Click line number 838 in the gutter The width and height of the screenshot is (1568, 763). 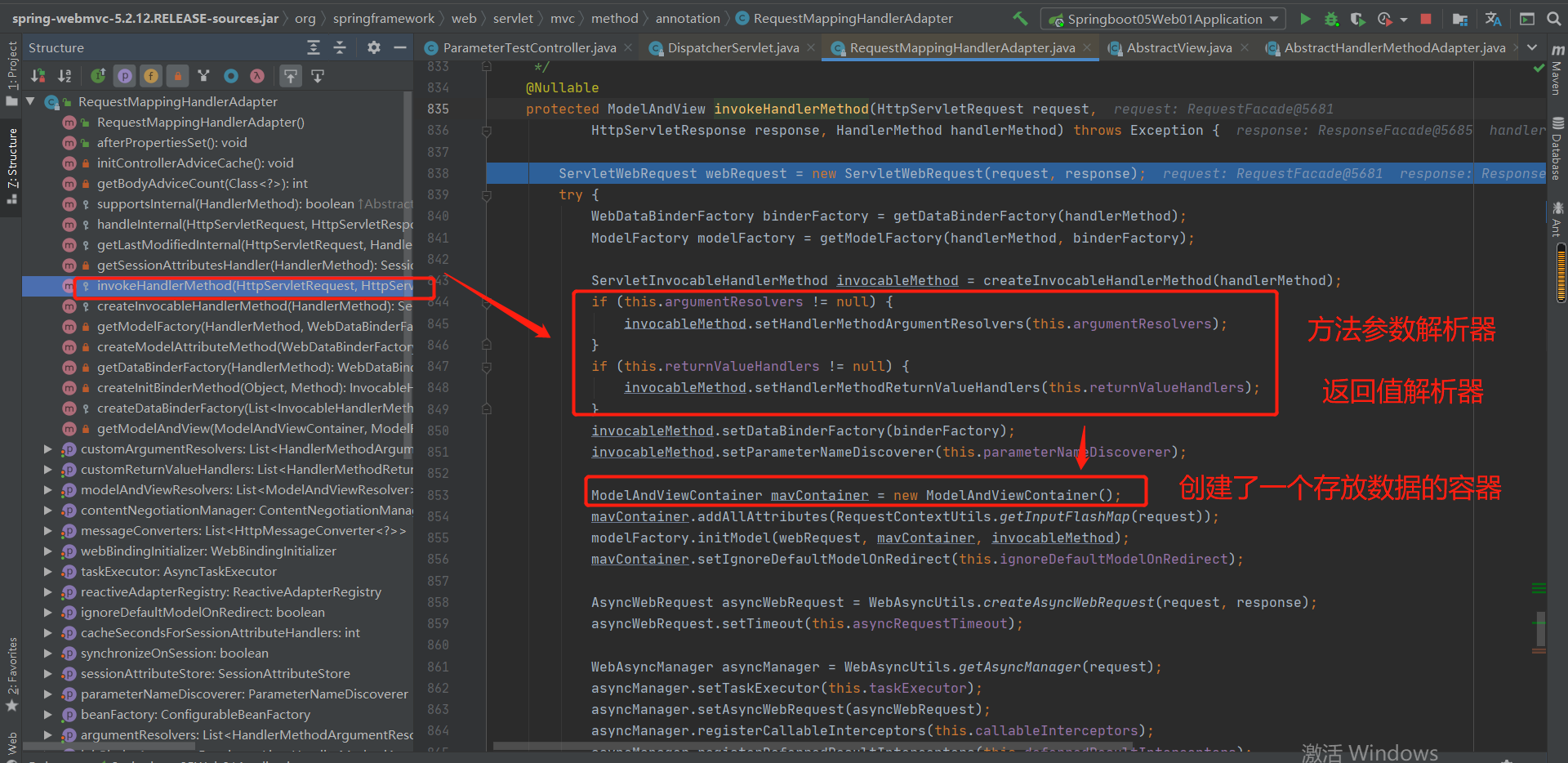click(x=438, y=173)
